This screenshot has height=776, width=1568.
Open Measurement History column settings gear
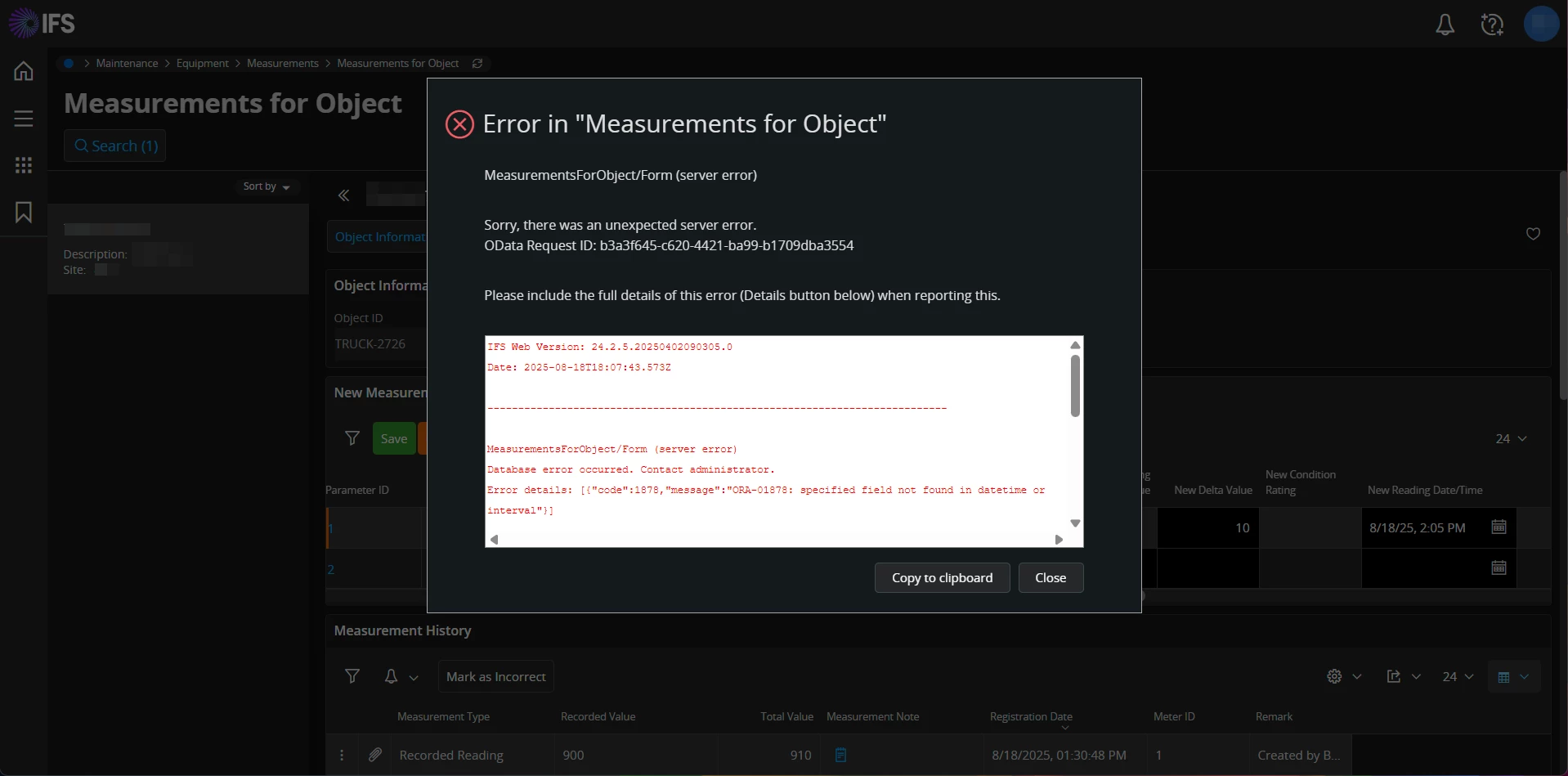click(x=1334, y=676)
